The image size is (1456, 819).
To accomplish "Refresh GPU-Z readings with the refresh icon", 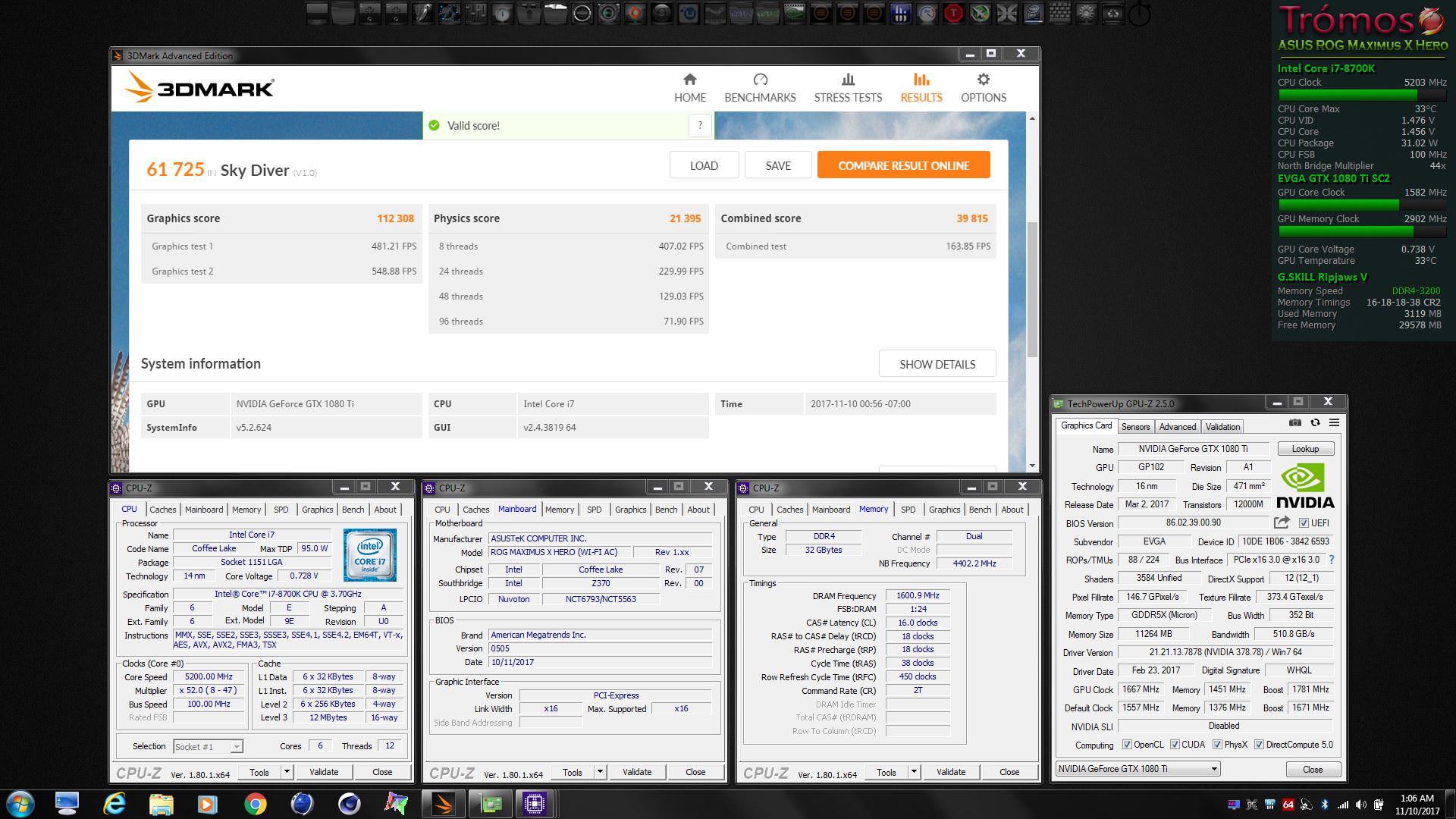I will (x=1315, y=422).
